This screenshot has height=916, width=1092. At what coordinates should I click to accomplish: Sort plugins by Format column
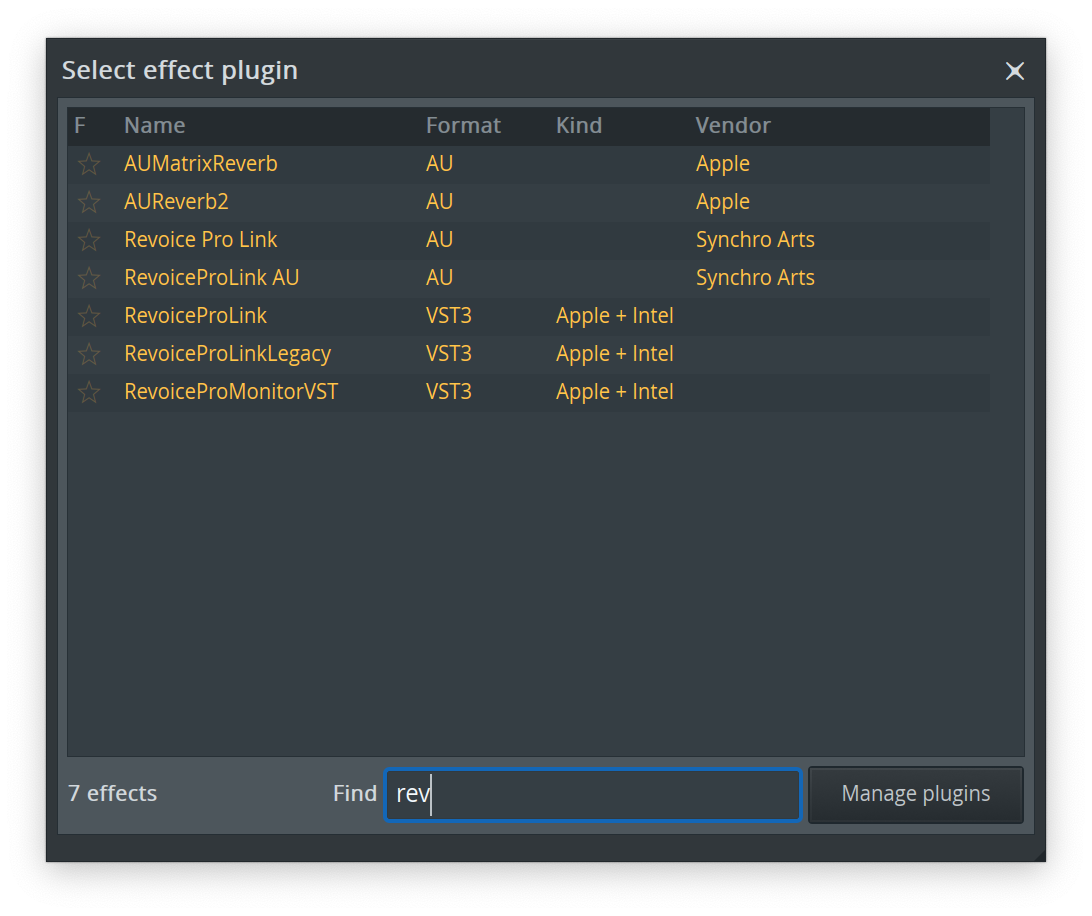(x=463, y=126)
